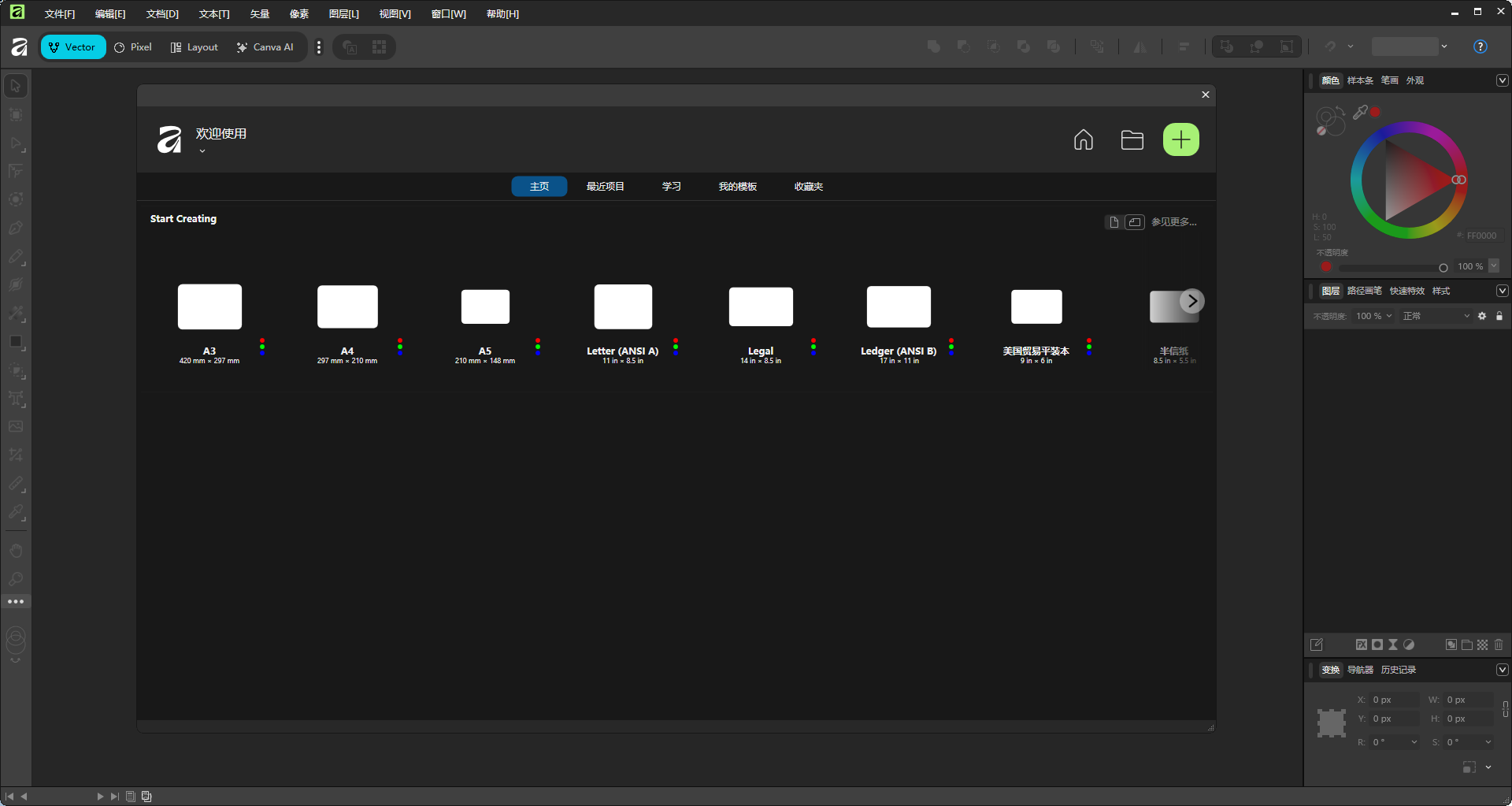Viewport: 1512px width, 806px height.
Task: Expand the layer opacity 100 % dropdown
Action: pyautogui.click(x=1389, y=316)
